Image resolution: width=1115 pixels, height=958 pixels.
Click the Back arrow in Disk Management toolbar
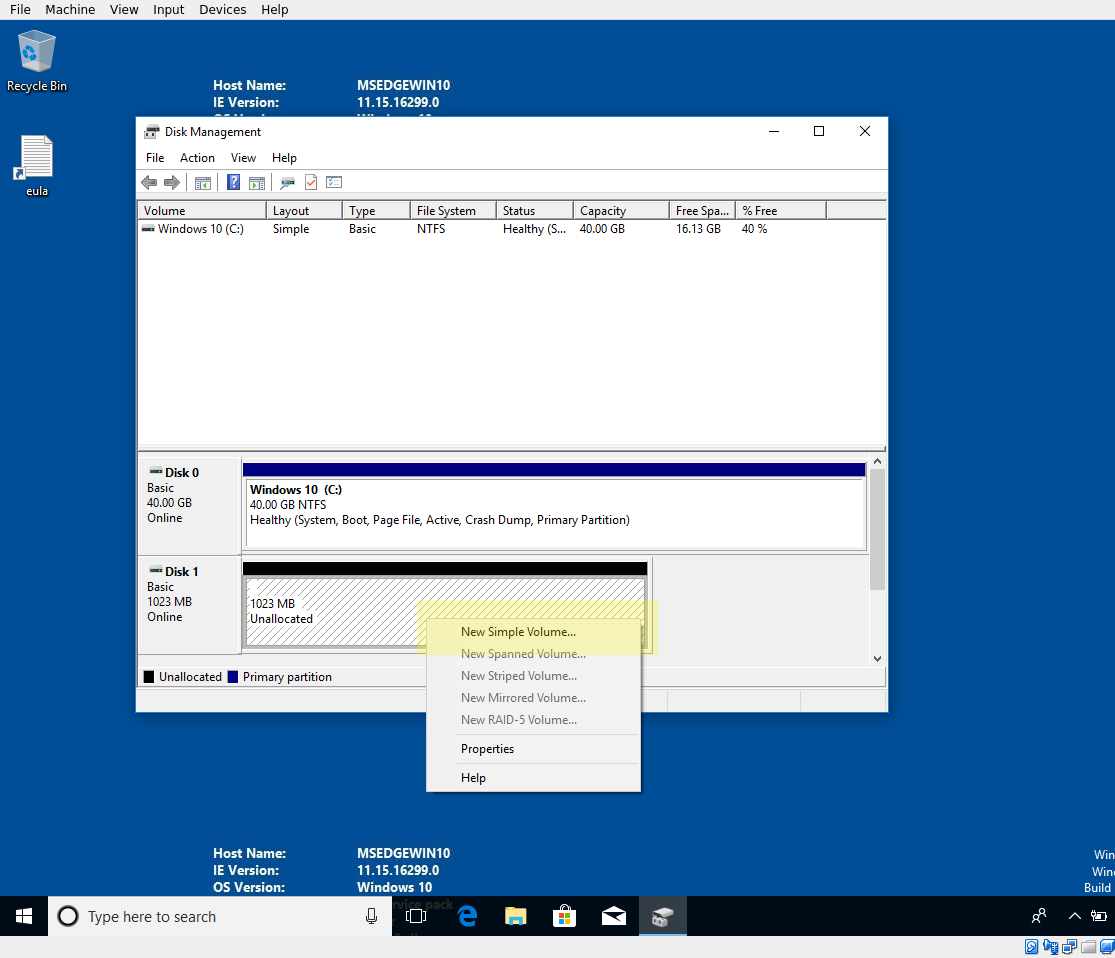pos(149,183)
